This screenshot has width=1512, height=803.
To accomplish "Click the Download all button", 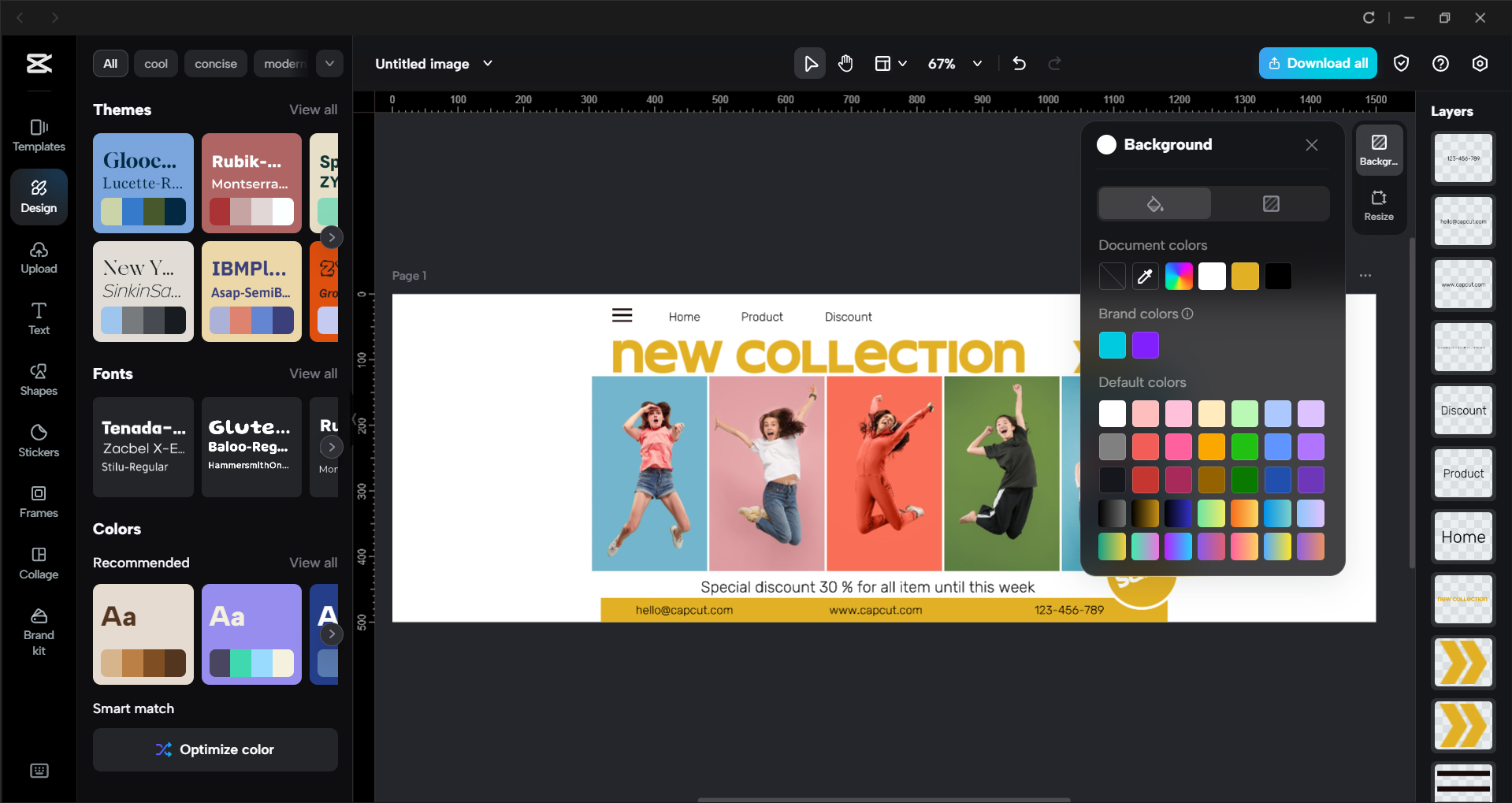I will [1317, 64].
